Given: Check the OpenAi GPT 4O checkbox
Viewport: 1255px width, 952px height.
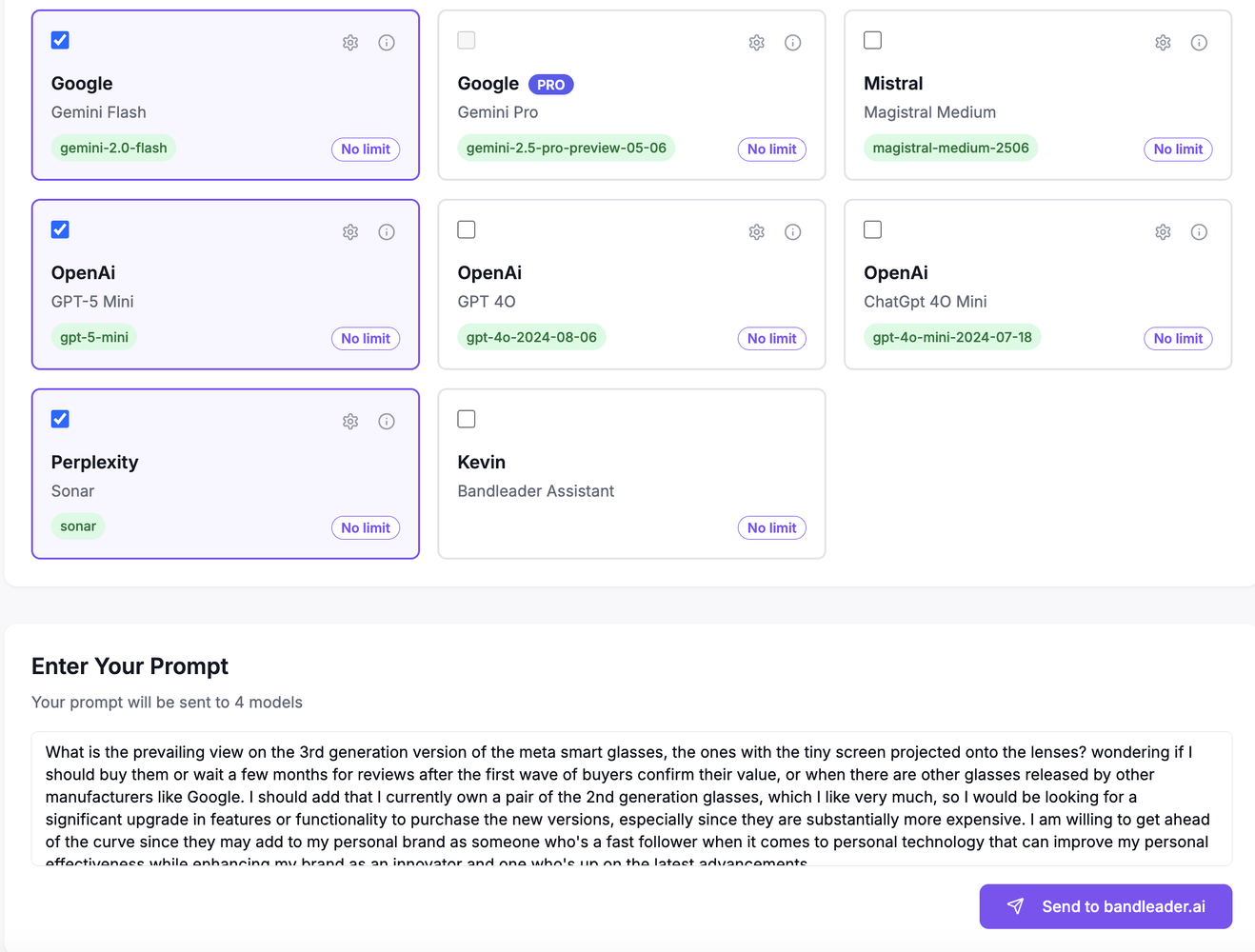Looking at the screenshot, I should 467,229.
